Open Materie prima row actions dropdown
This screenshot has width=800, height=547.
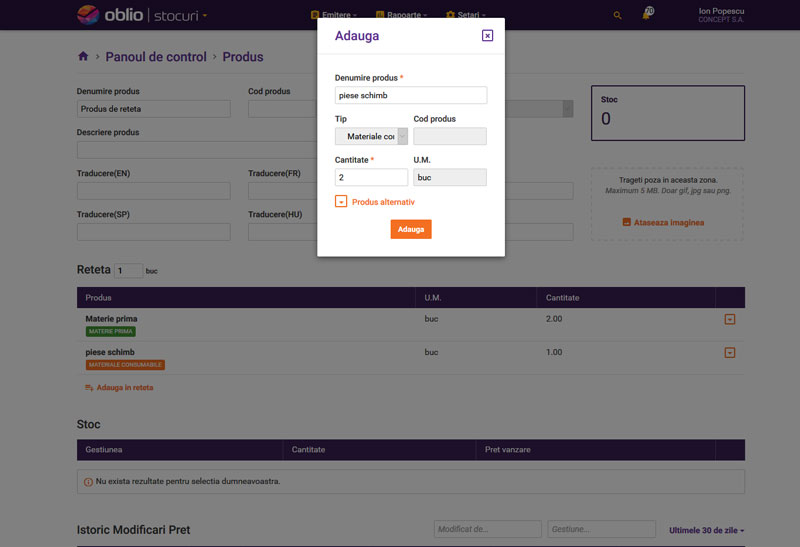(x=730, y=319)
